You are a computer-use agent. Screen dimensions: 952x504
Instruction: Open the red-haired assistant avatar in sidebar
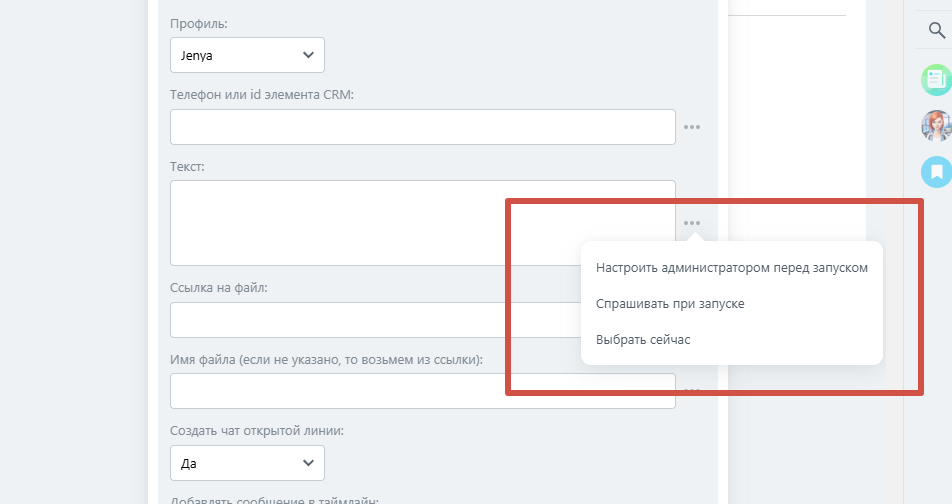click(936, 126)
